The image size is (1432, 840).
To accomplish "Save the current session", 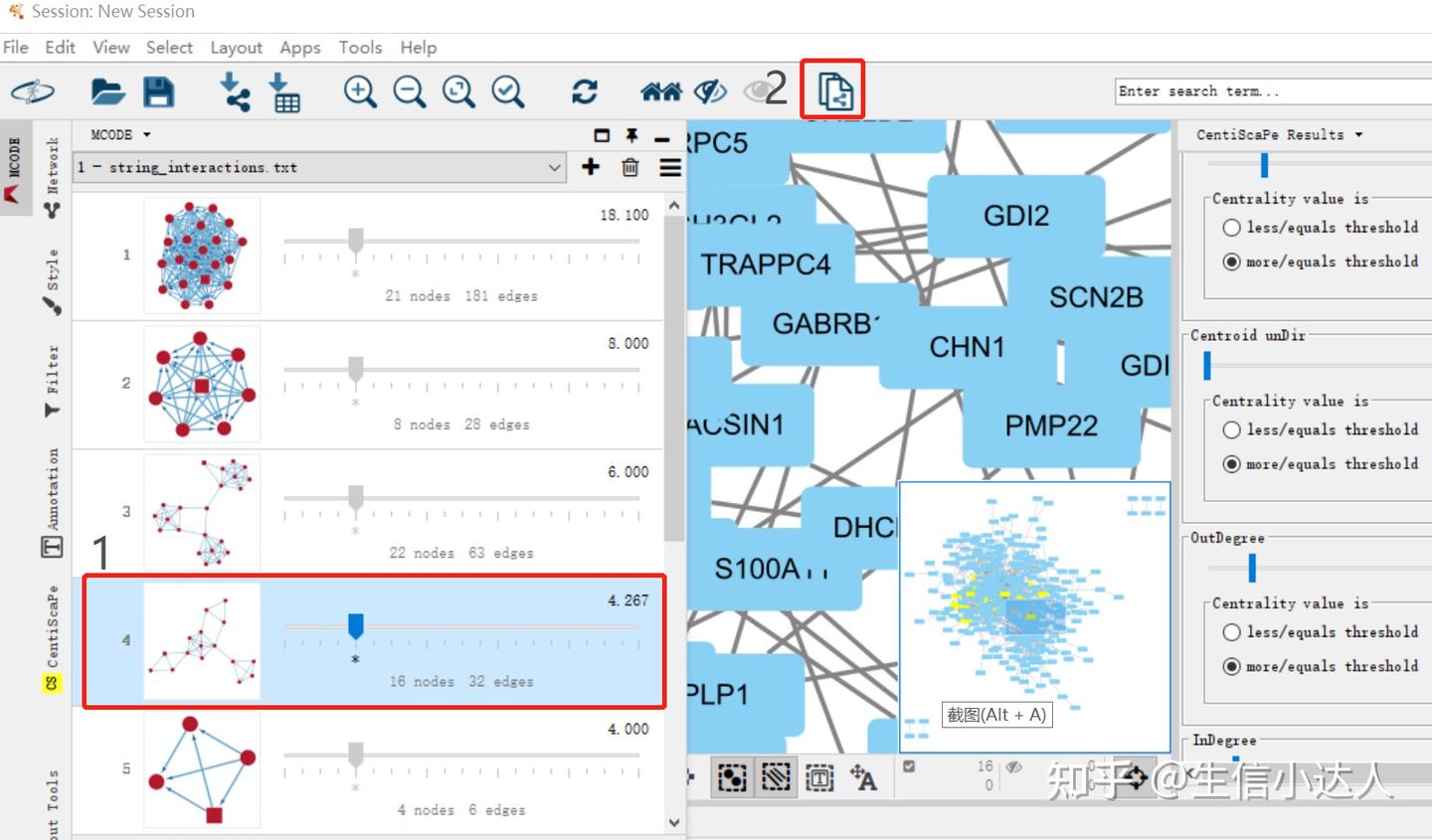I will pyautogui.click(x=159, y=91).
